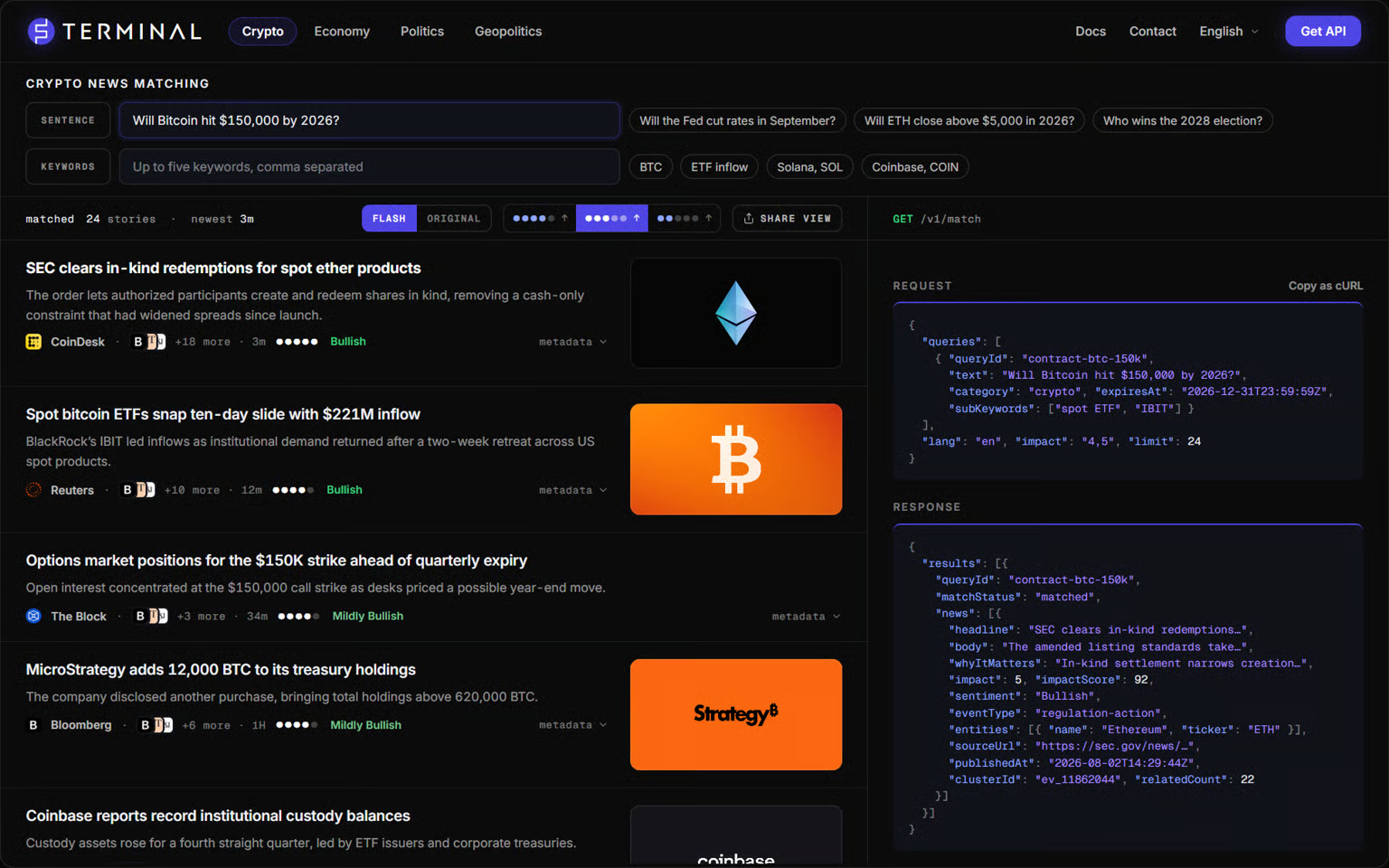Focus the keywords input field
Viewport: 1389px width, 868px height.
(369, 167)
